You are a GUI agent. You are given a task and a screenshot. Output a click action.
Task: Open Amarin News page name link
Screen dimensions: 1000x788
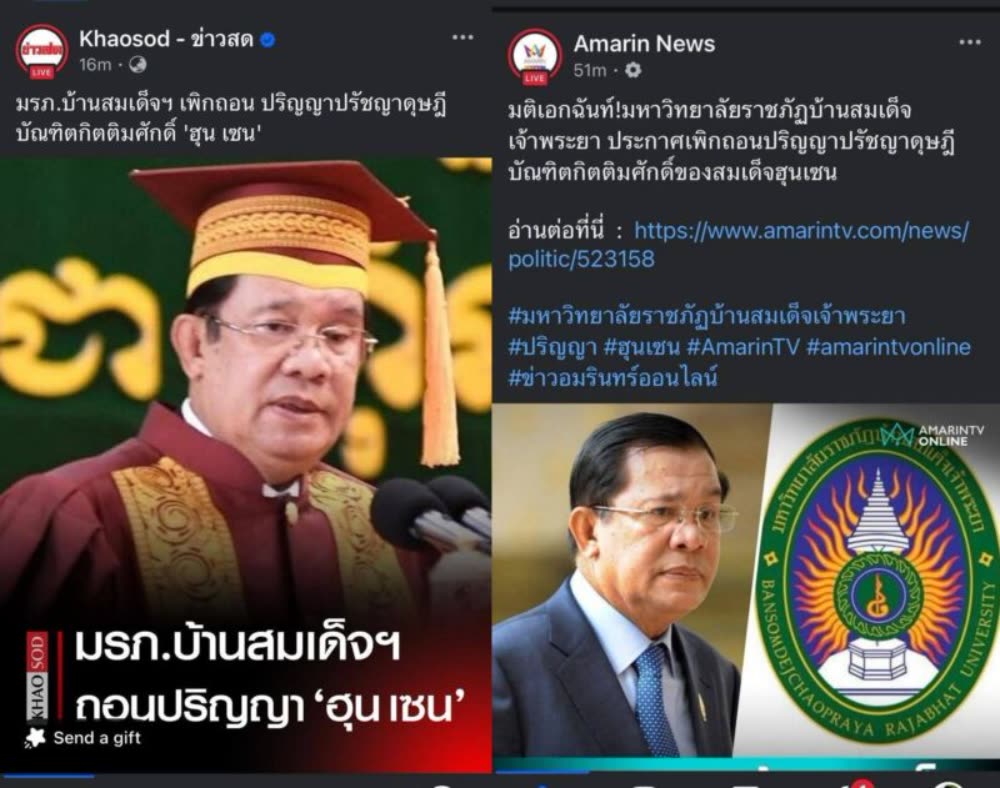pyautogui.click(x=644, y=43)
